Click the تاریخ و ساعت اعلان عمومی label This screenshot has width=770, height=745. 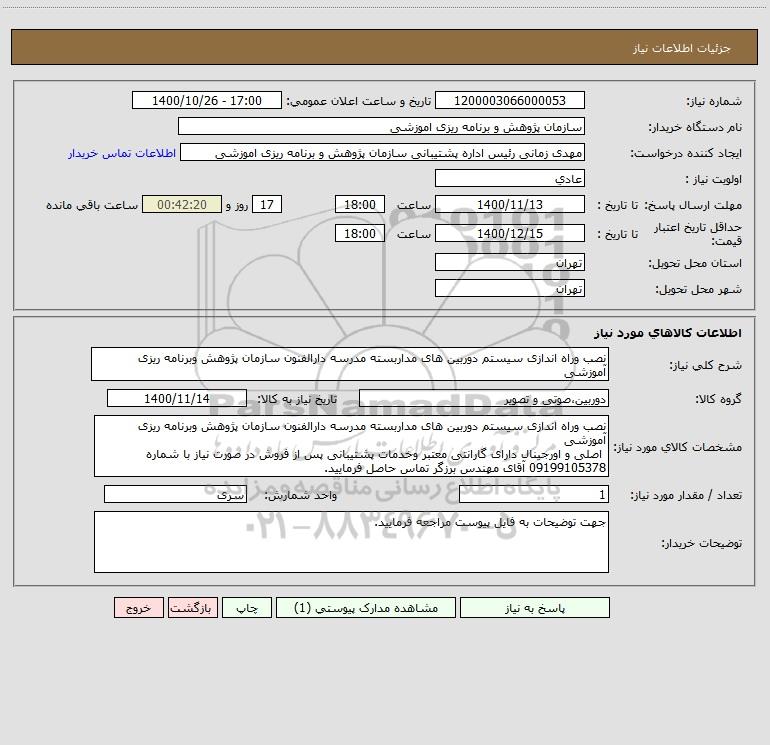(358, 101)
